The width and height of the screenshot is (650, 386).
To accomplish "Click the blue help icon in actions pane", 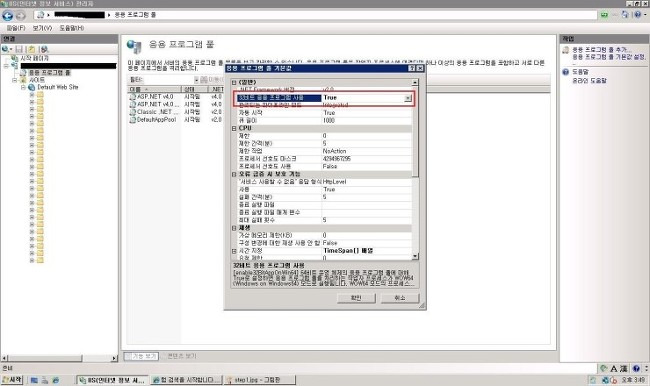I will 565,72.
